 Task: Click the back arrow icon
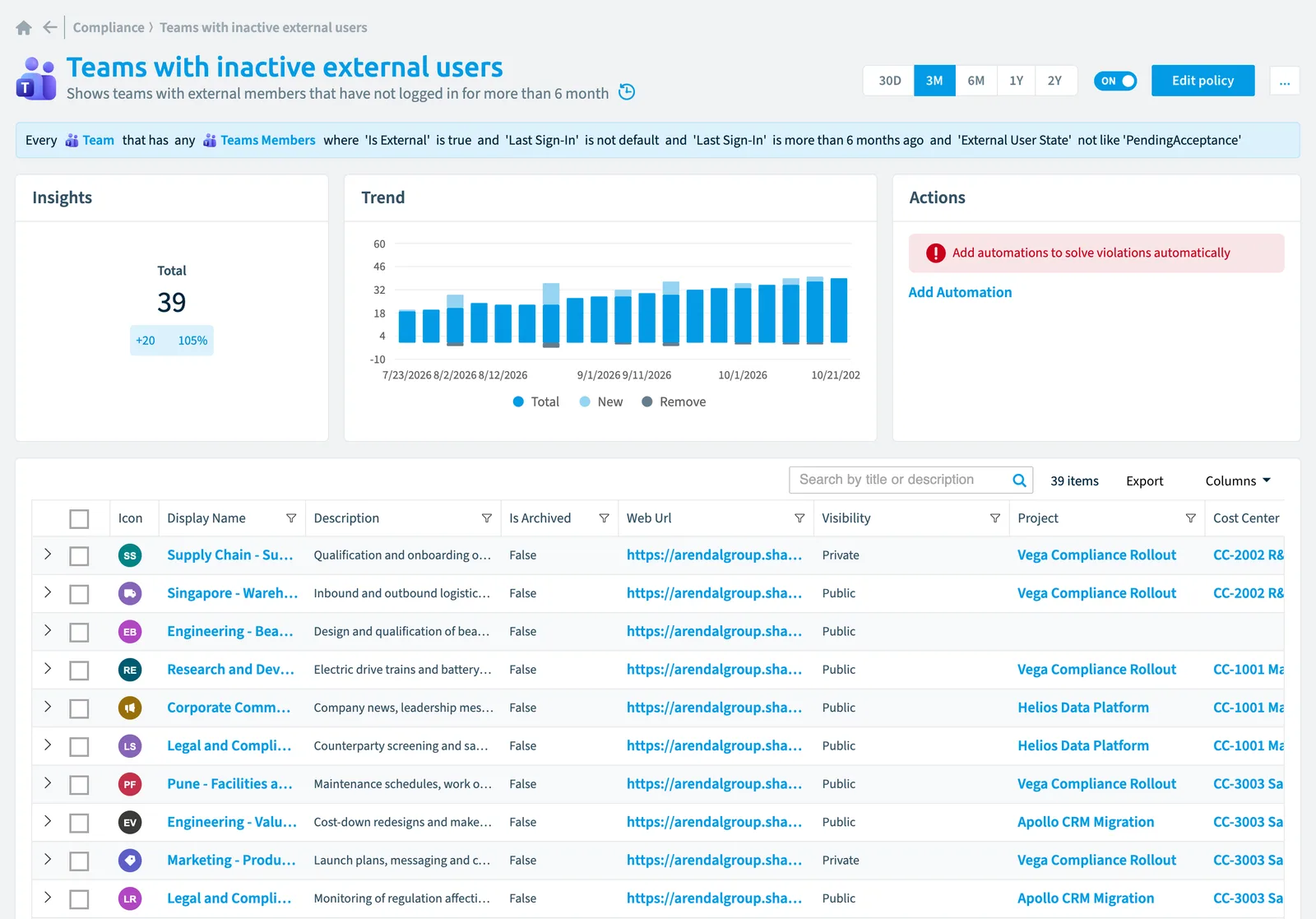tap(50, 27)
